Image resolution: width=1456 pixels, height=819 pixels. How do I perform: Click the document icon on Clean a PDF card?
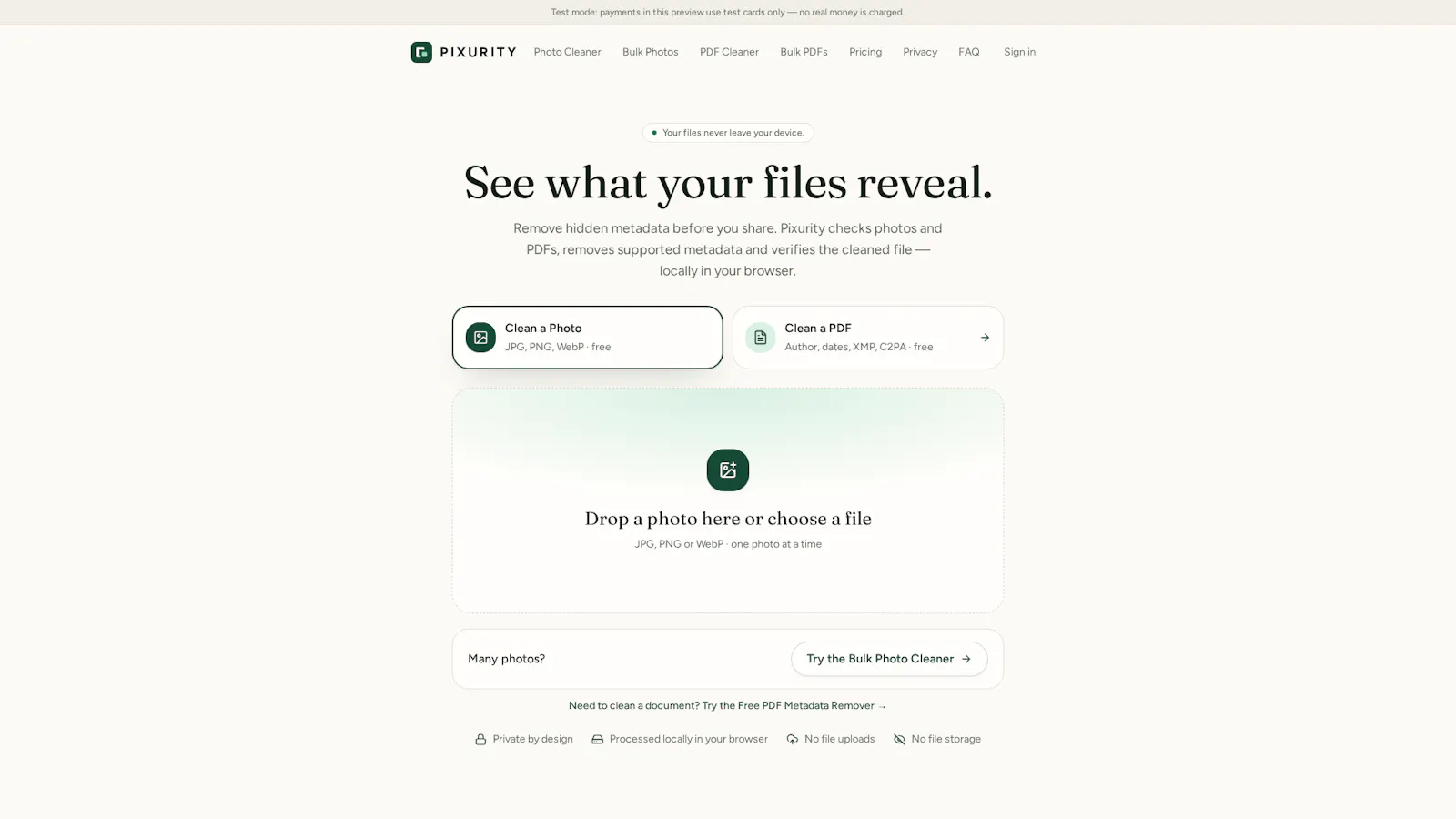[x=761, y=338]
